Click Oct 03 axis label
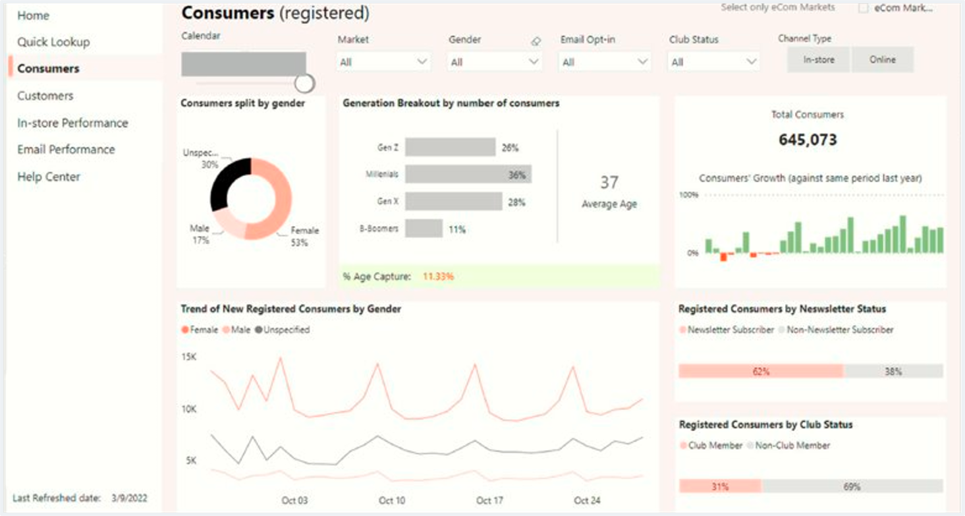Image resolution: width=965 pixels, height=516 pixels. click(x=295, y=500)
